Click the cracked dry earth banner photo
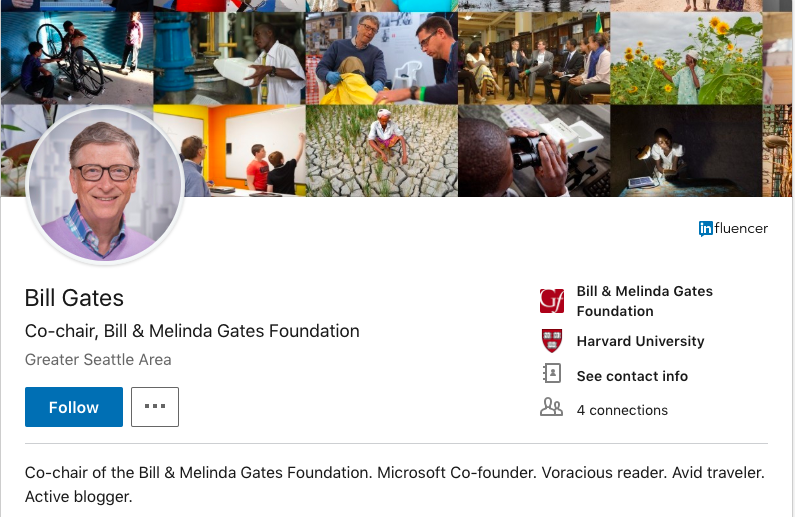This screenshot has height=517, width=795. point(380,150)
